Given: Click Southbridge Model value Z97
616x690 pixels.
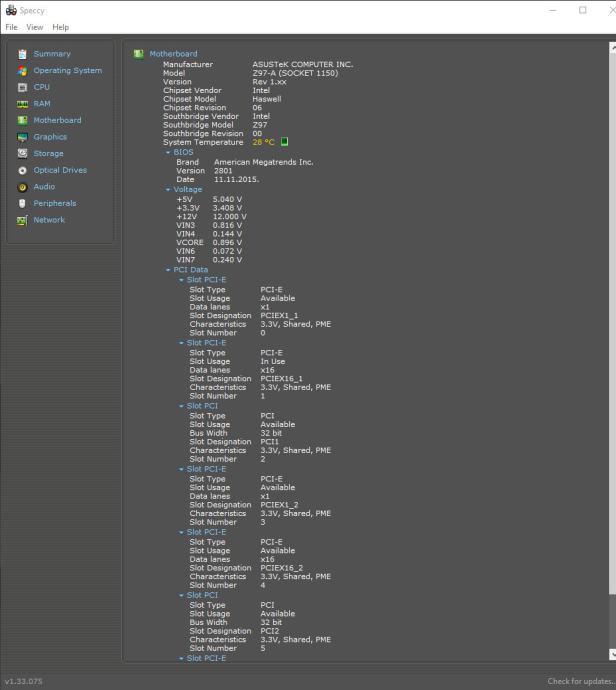Looking at the screenshot, I should point(260,125).
